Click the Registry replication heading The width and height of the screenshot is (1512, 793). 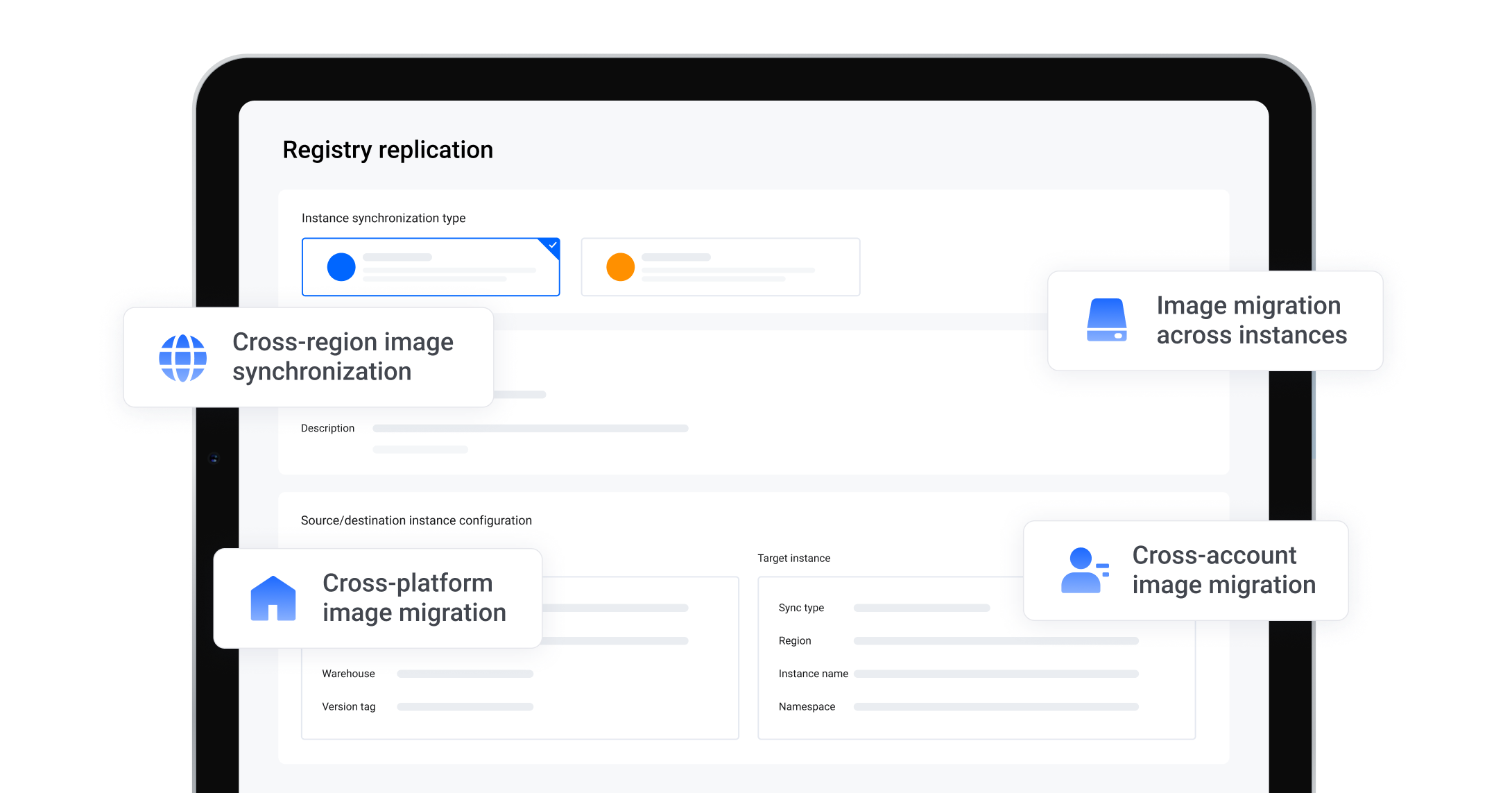pyautogui.click(x=388, y=150)
